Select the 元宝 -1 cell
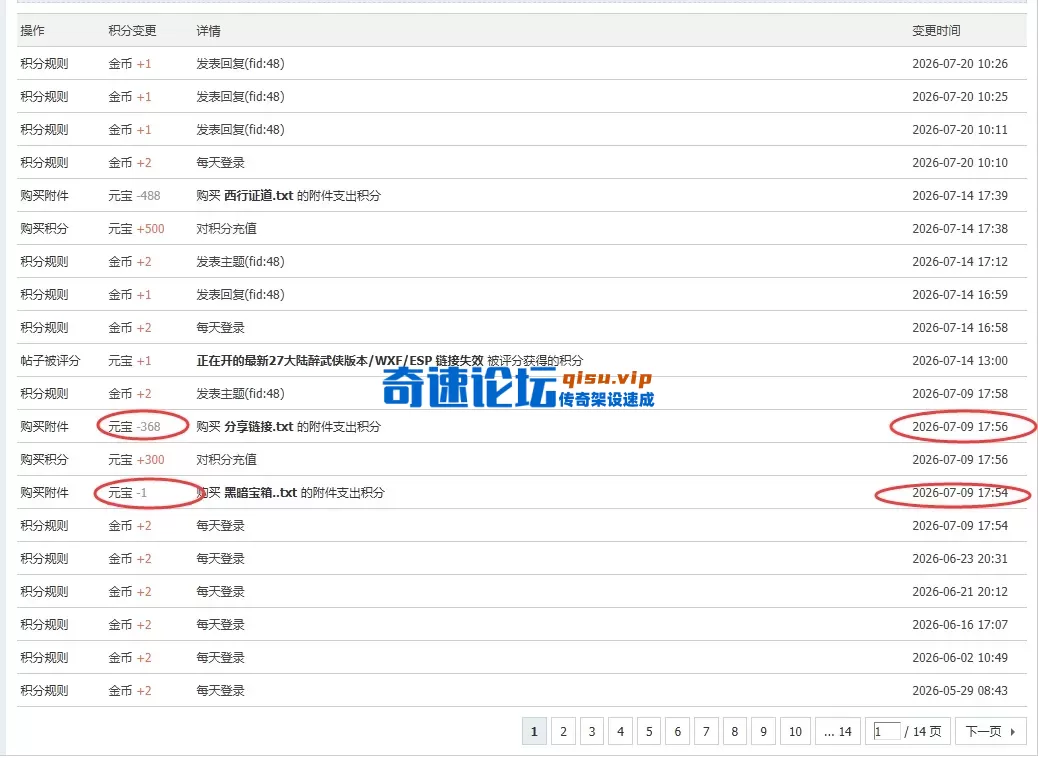The image size is (1038, 758). click(128, 493)
